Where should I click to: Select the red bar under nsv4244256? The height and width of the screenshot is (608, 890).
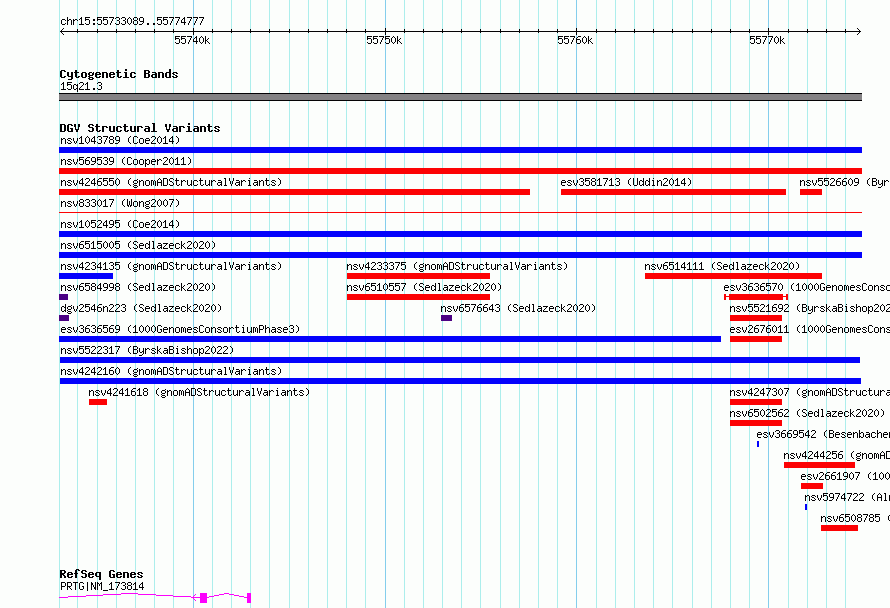(819, 465)
